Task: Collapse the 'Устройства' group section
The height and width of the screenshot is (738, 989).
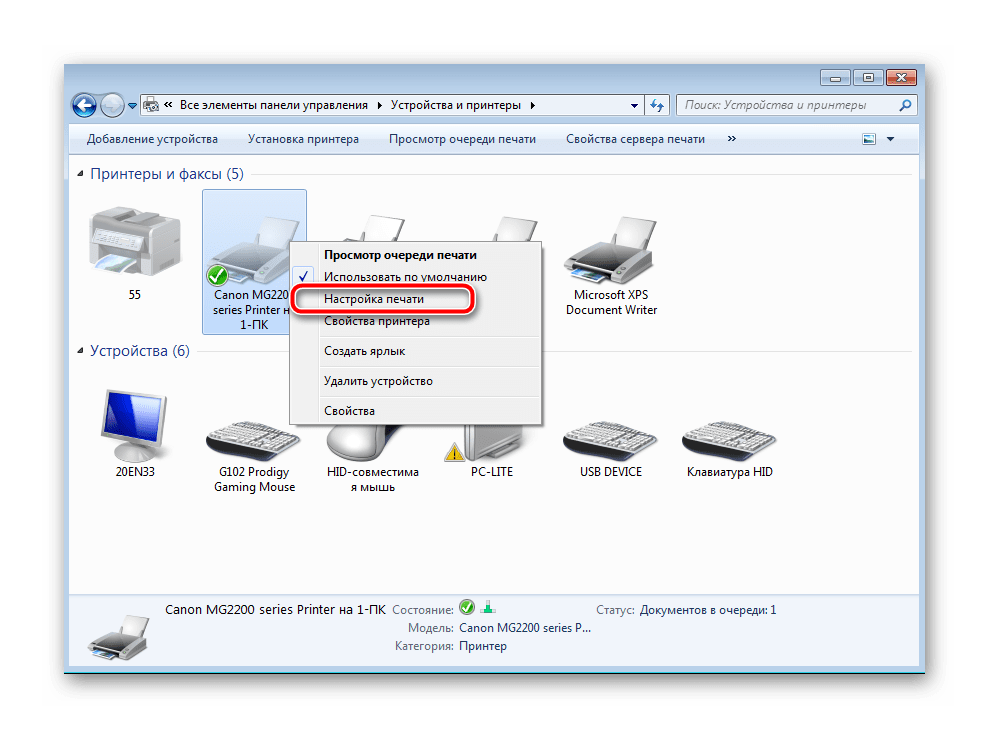Action: click(x=81, y=351)
